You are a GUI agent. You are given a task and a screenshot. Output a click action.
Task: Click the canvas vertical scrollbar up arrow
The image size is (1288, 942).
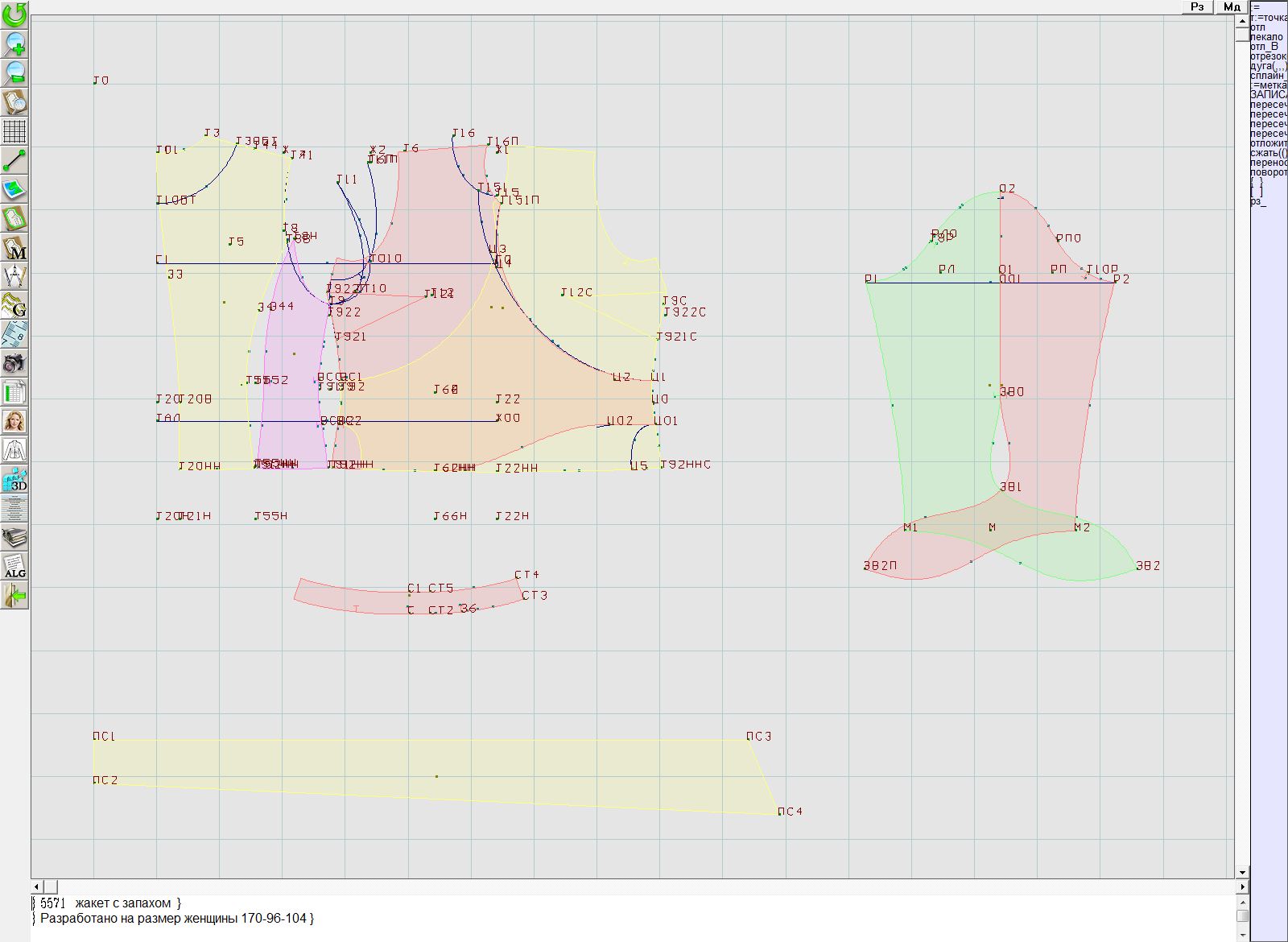click(x=1242, y=20)
